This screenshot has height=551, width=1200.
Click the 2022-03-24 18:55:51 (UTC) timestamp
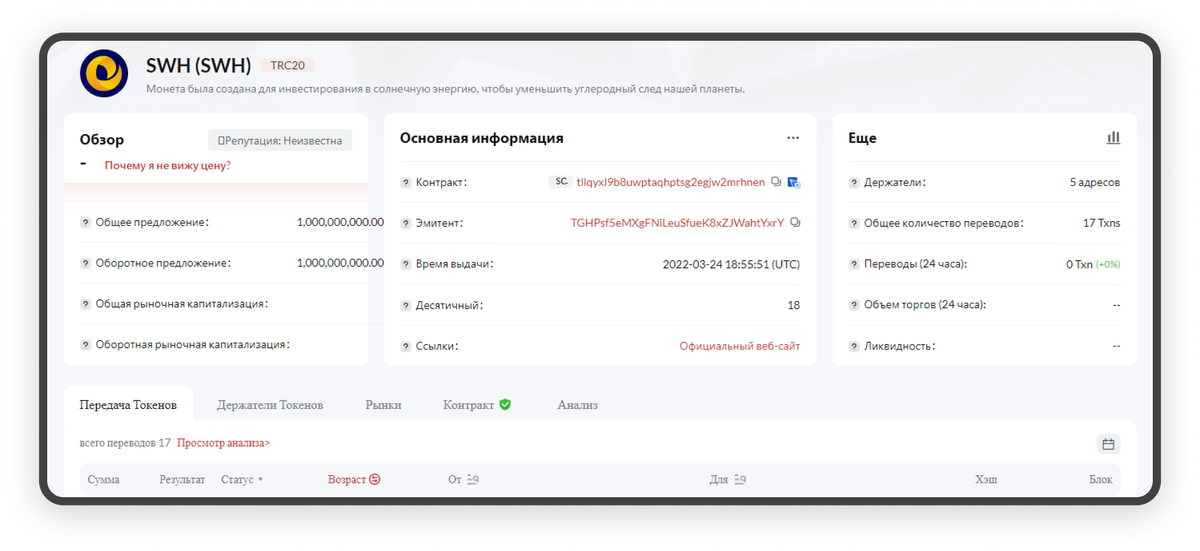coord(731,265)
